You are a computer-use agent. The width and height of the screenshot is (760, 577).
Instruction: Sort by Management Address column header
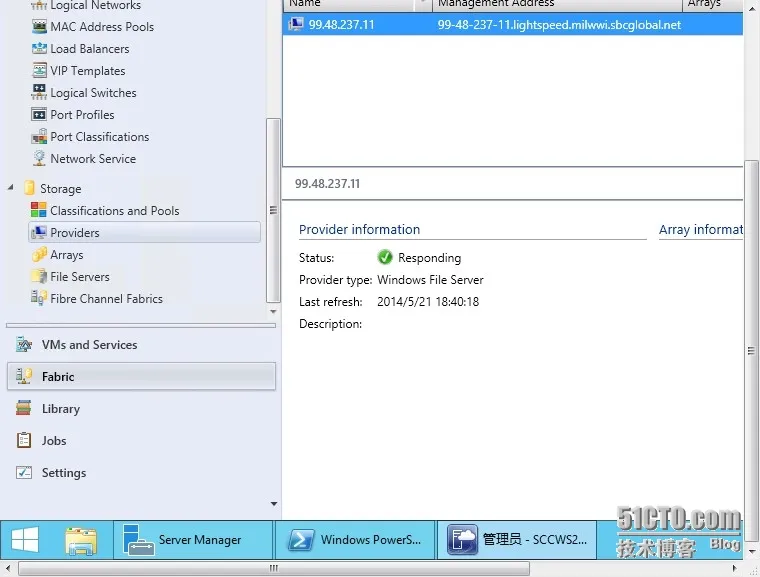tap(557, 4)
